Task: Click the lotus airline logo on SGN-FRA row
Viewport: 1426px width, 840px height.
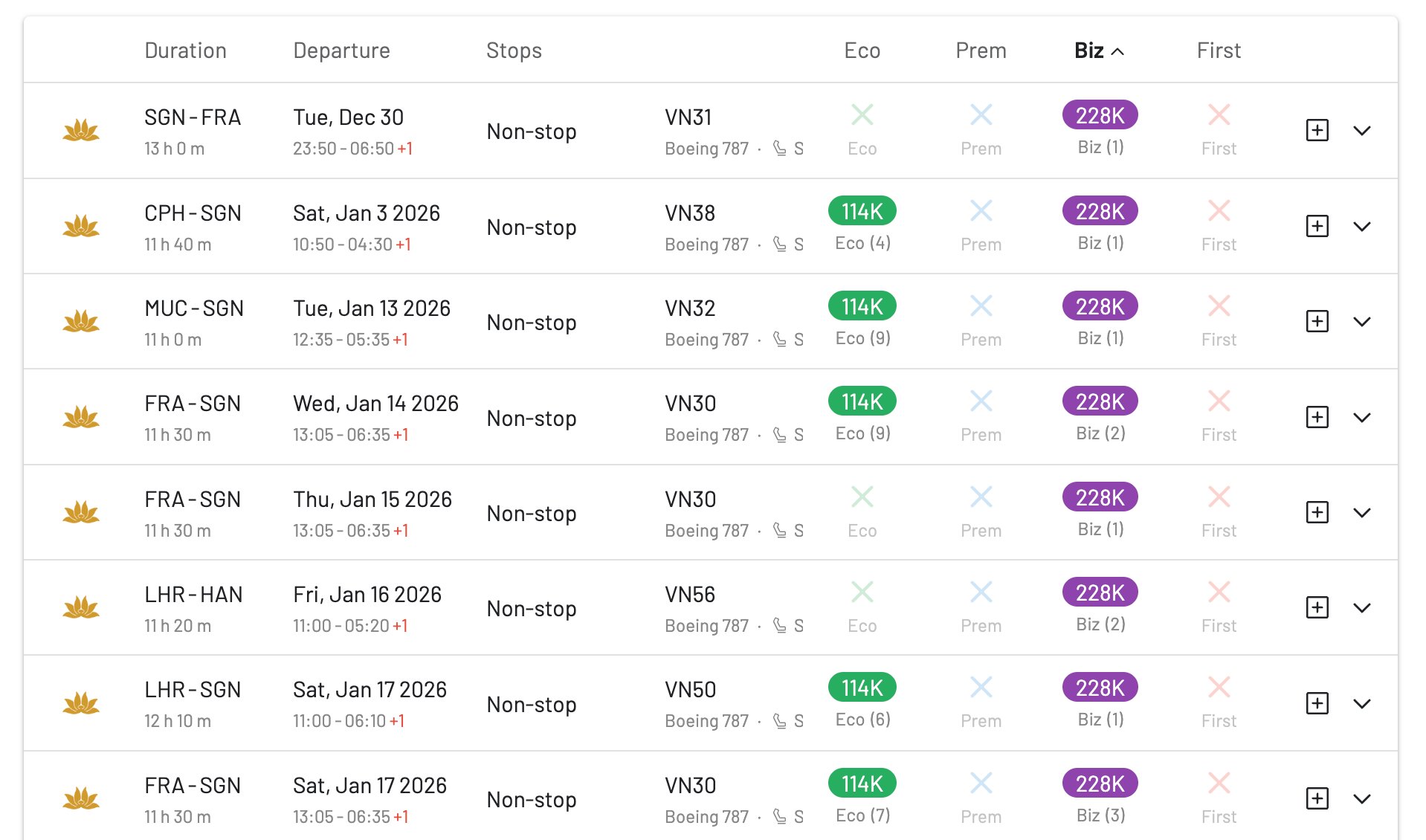Action: point(82,130)
